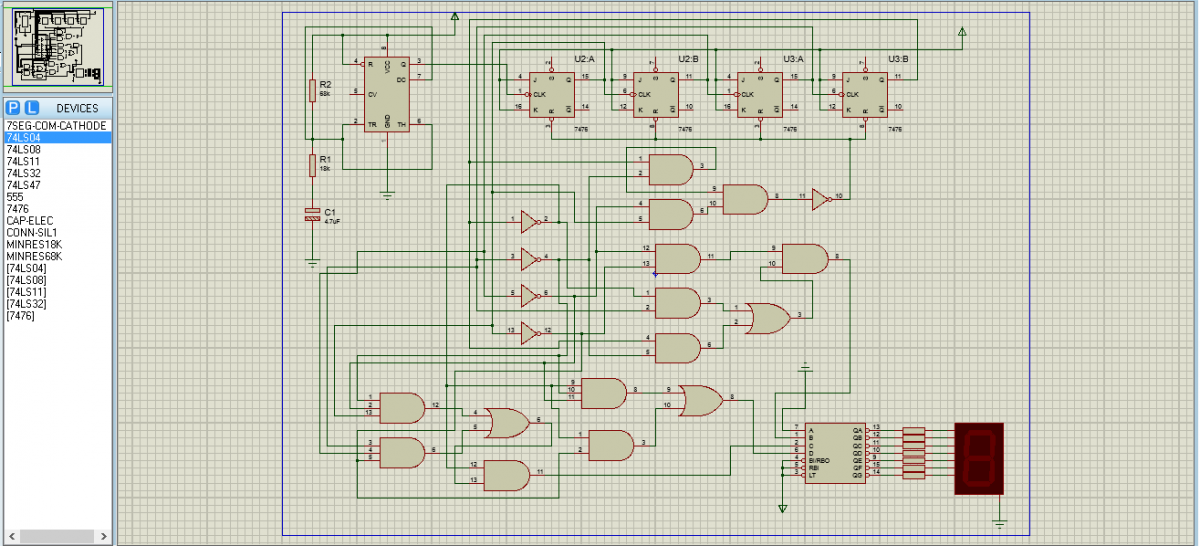Click the DEVICES panel header

76,107
